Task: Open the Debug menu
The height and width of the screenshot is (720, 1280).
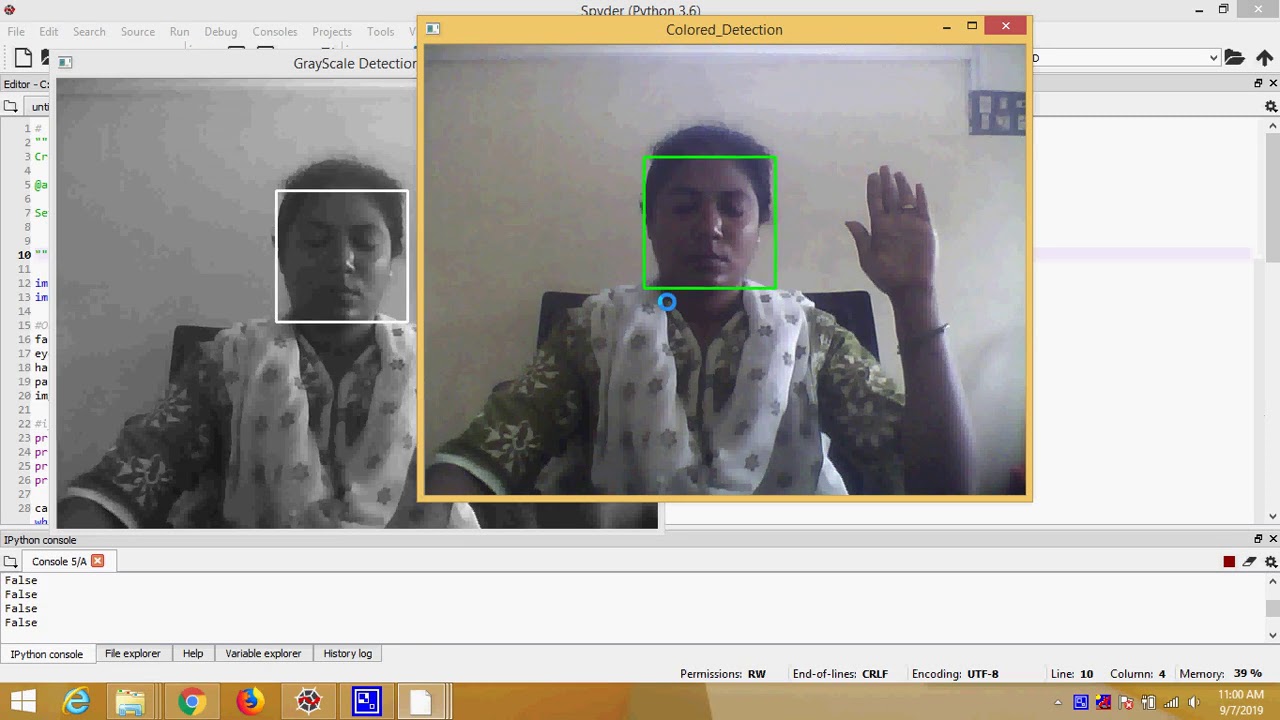Action: tap(220, 32)
